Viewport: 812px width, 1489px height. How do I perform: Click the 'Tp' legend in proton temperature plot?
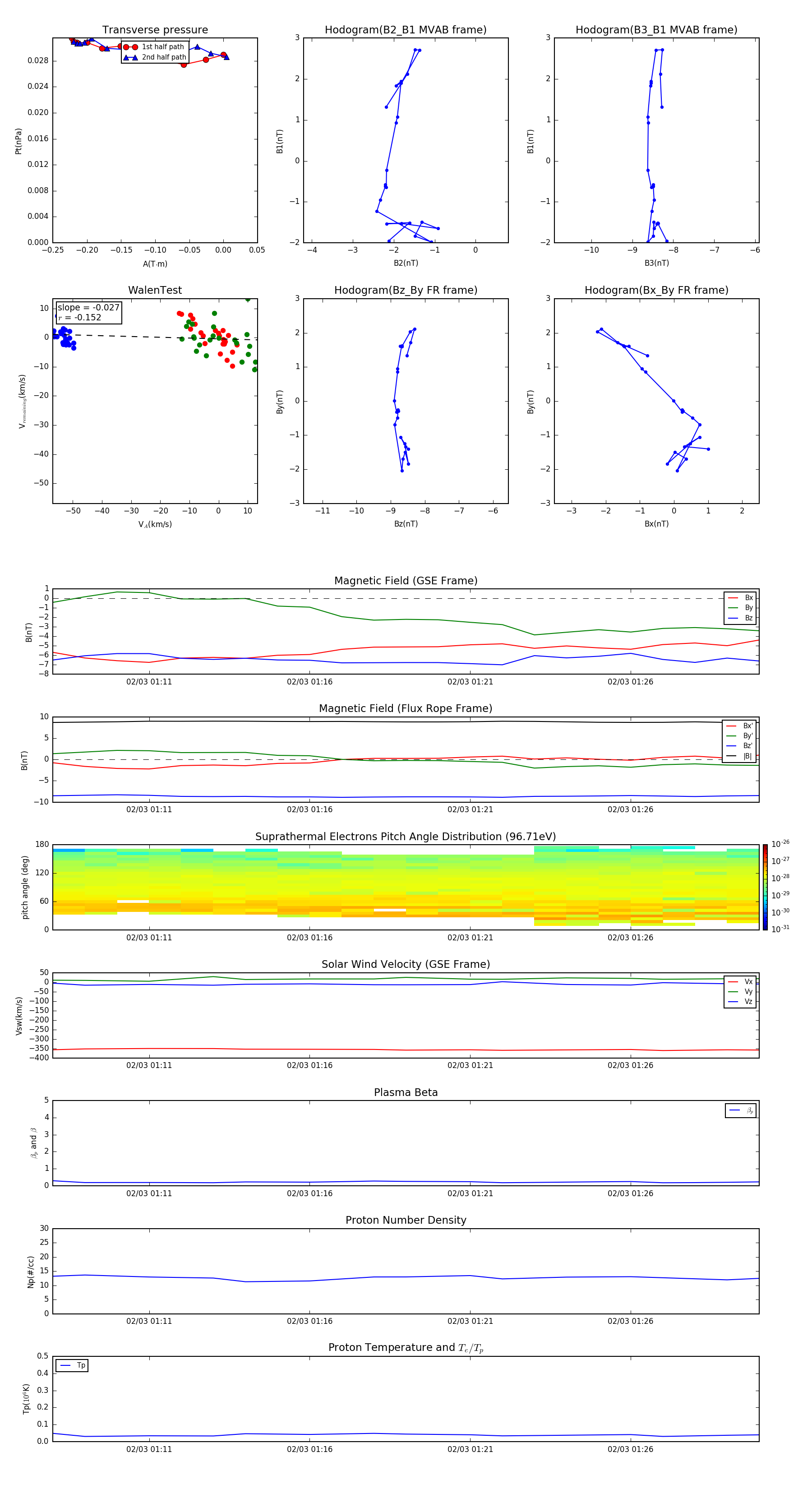[72, 1365]
